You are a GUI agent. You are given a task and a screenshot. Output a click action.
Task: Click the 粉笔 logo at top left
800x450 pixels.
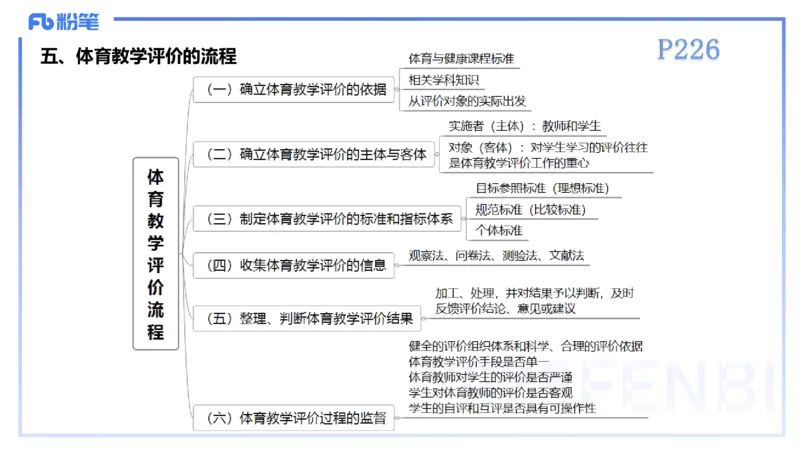click(x=64, y=21)
